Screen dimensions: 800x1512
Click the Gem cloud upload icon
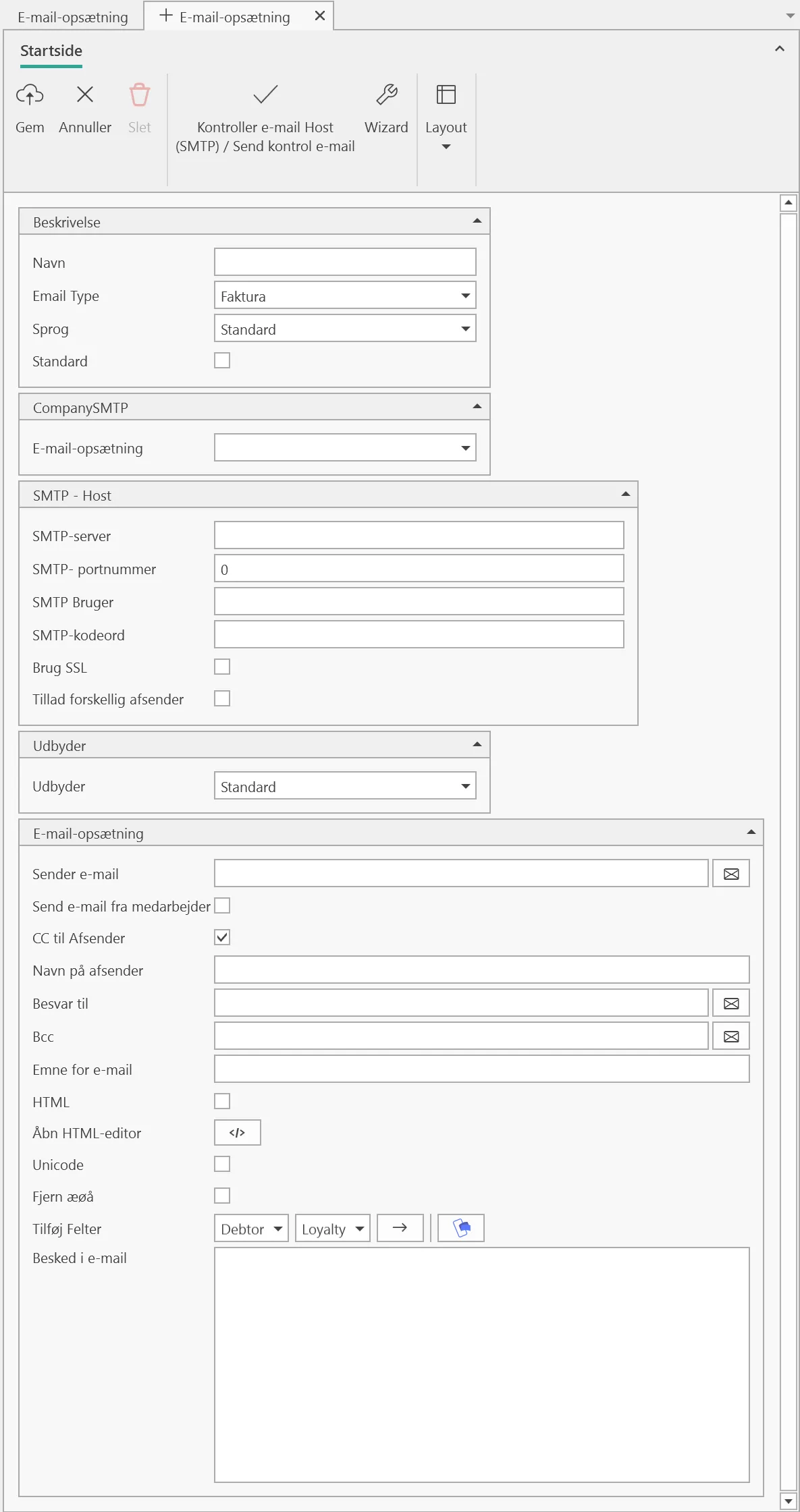tap(30, 94)
